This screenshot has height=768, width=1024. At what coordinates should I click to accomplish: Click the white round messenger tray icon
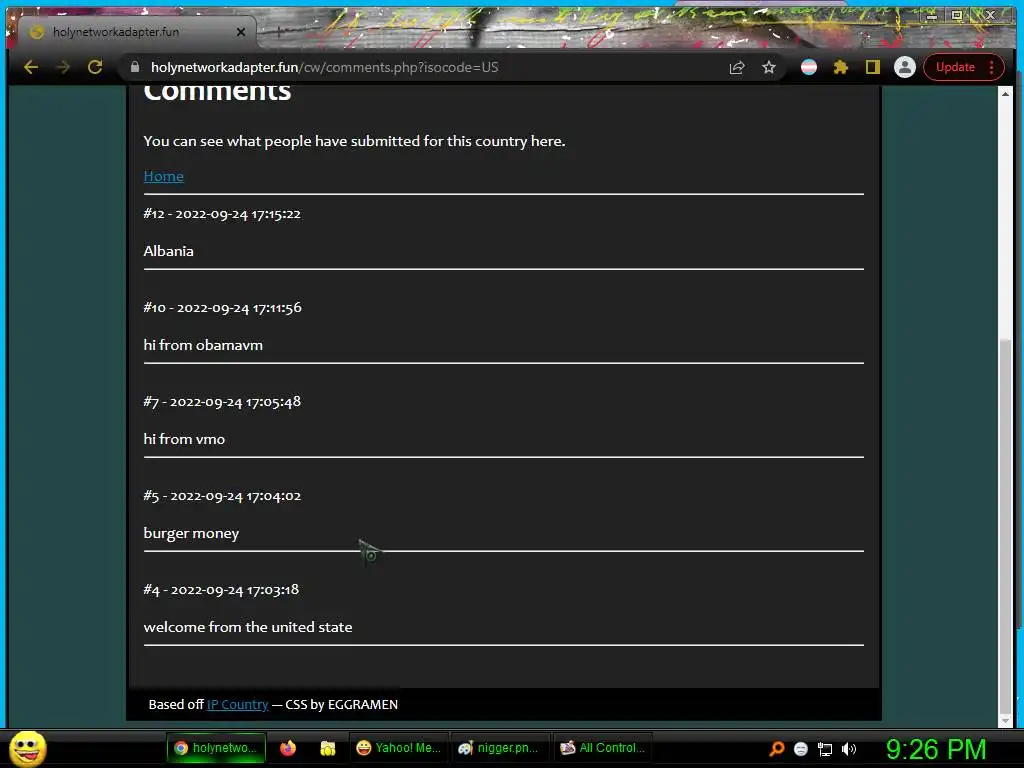(801, 749)
